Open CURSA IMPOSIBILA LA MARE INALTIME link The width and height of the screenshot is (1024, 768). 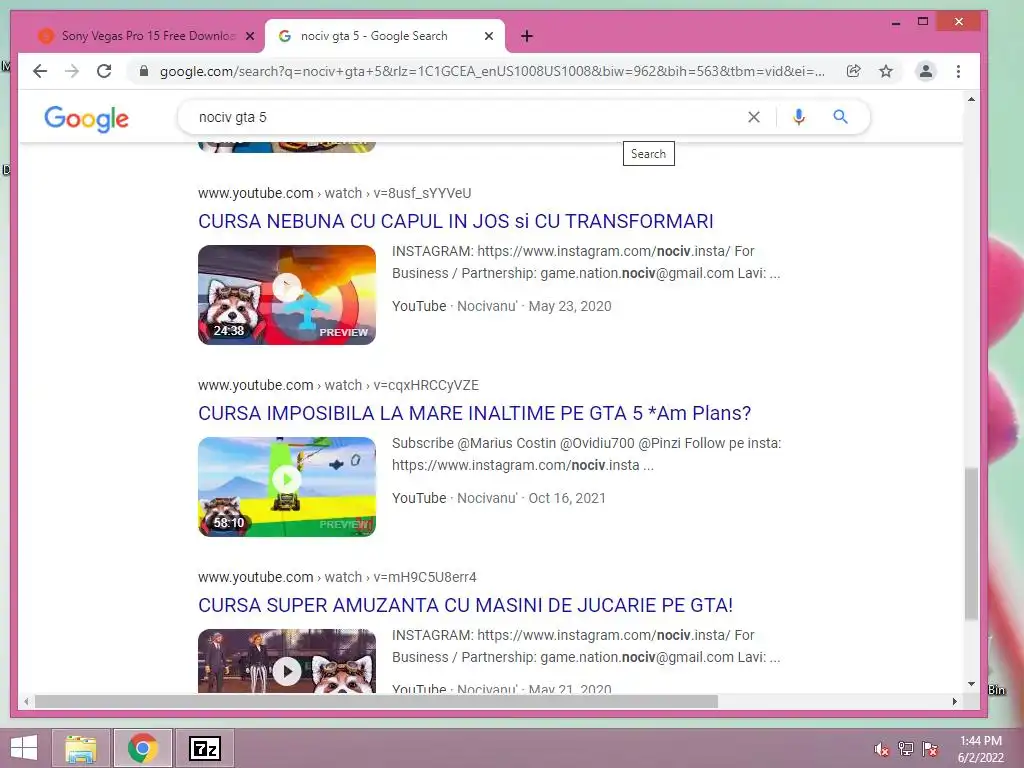pos(475,413)
